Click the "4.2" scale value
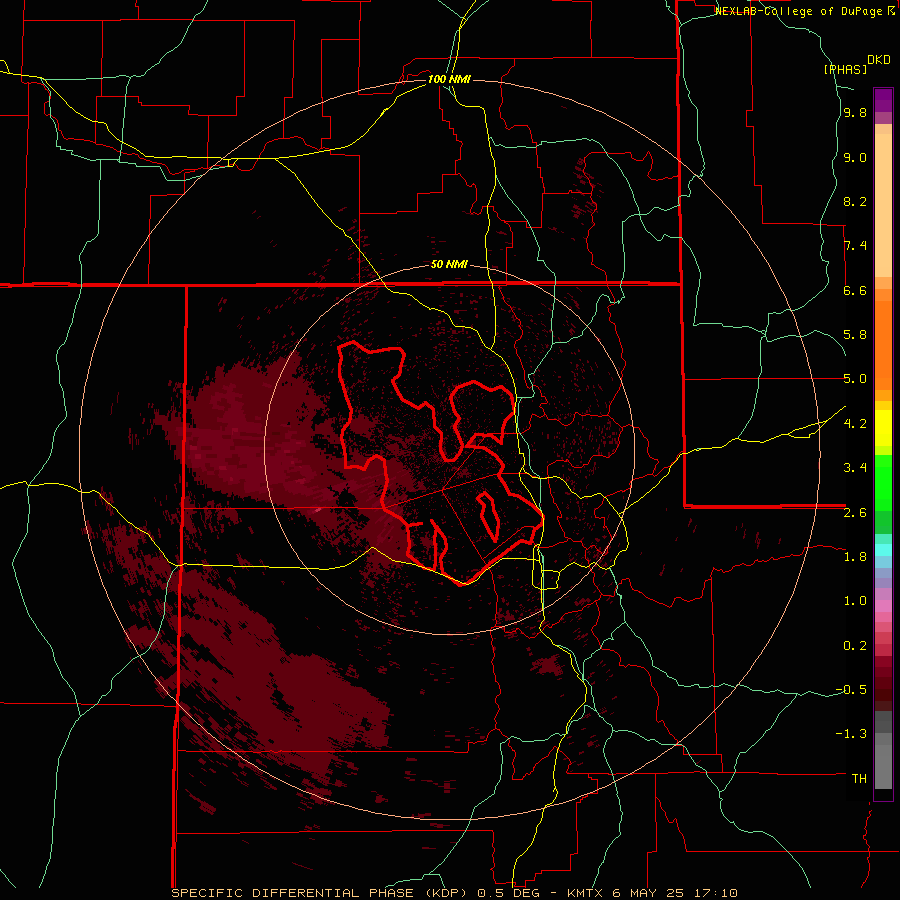Screen dimensions: 900x900 tap(855, 424)
